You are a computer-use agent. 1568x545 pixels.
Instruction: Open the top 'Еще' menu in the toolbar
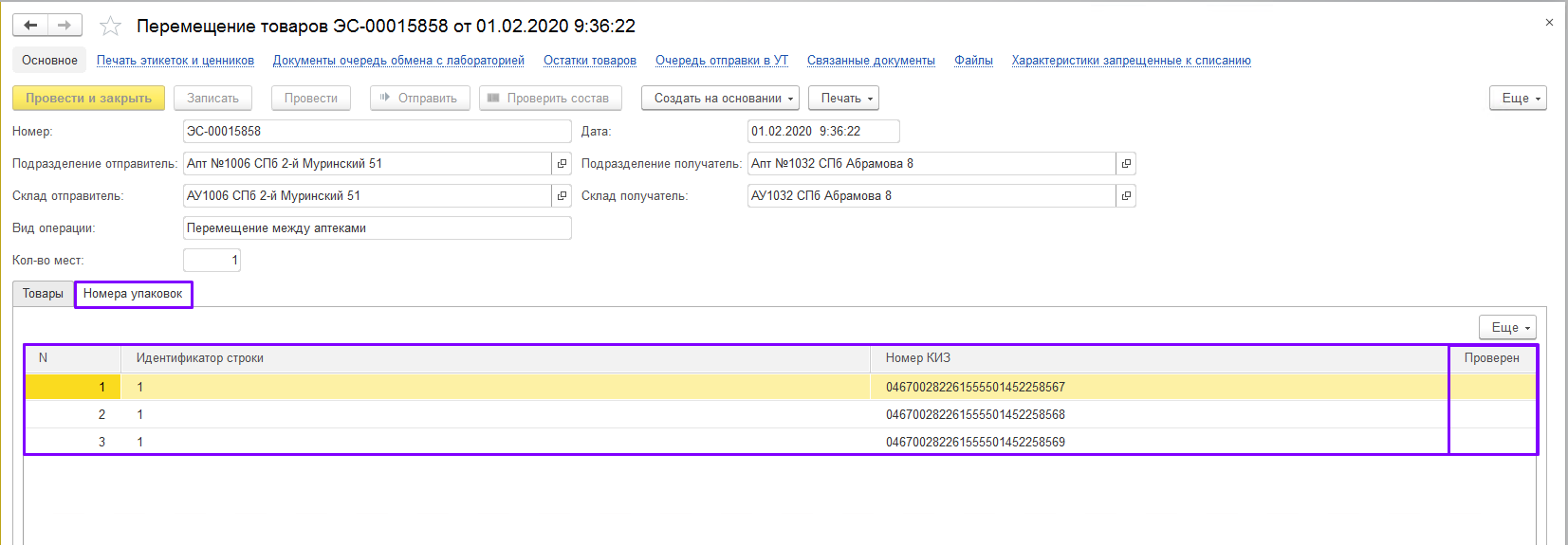(1518, 99)
